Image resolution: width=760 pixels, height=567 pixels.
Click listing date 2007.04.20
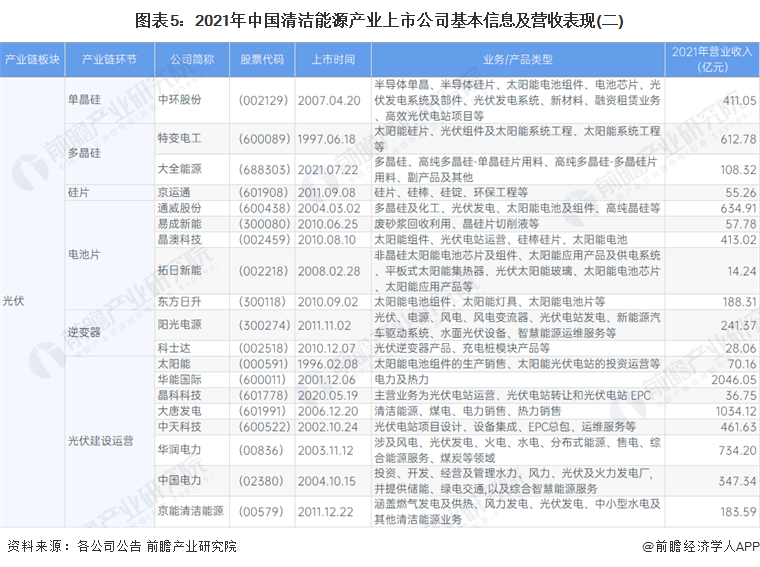pyautogui.click(x=329, y=100)
